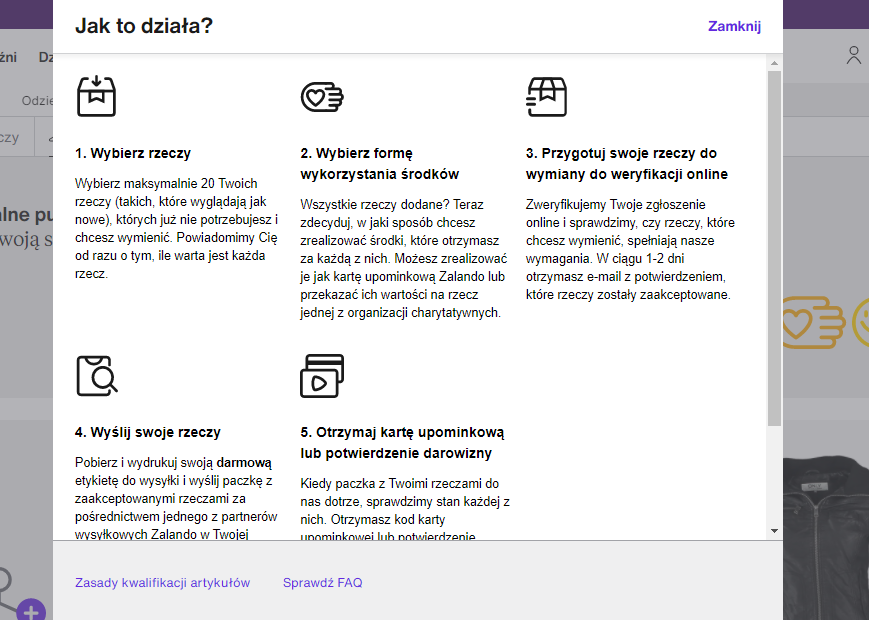Open the user profile icon in the header
Image resolution: width=869 pixels, height=620 pixels.
coord(853,56)
